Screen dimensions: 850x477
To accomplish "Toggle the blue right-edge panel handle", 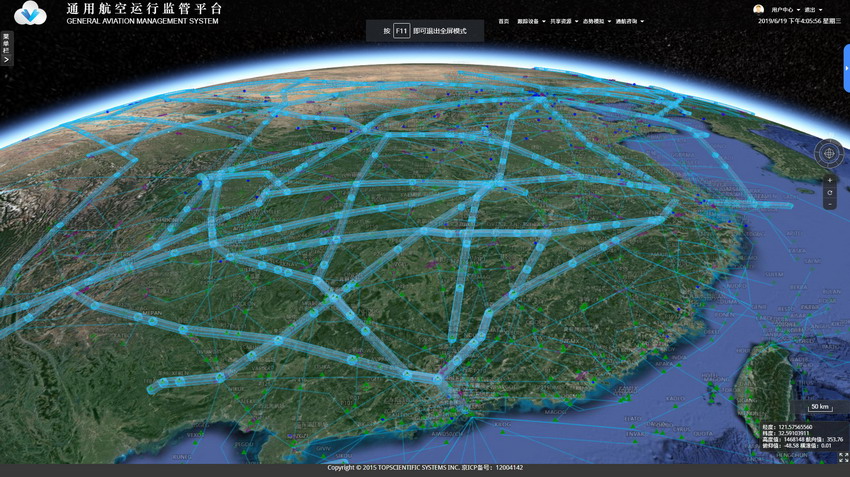I will coord(846,68).
